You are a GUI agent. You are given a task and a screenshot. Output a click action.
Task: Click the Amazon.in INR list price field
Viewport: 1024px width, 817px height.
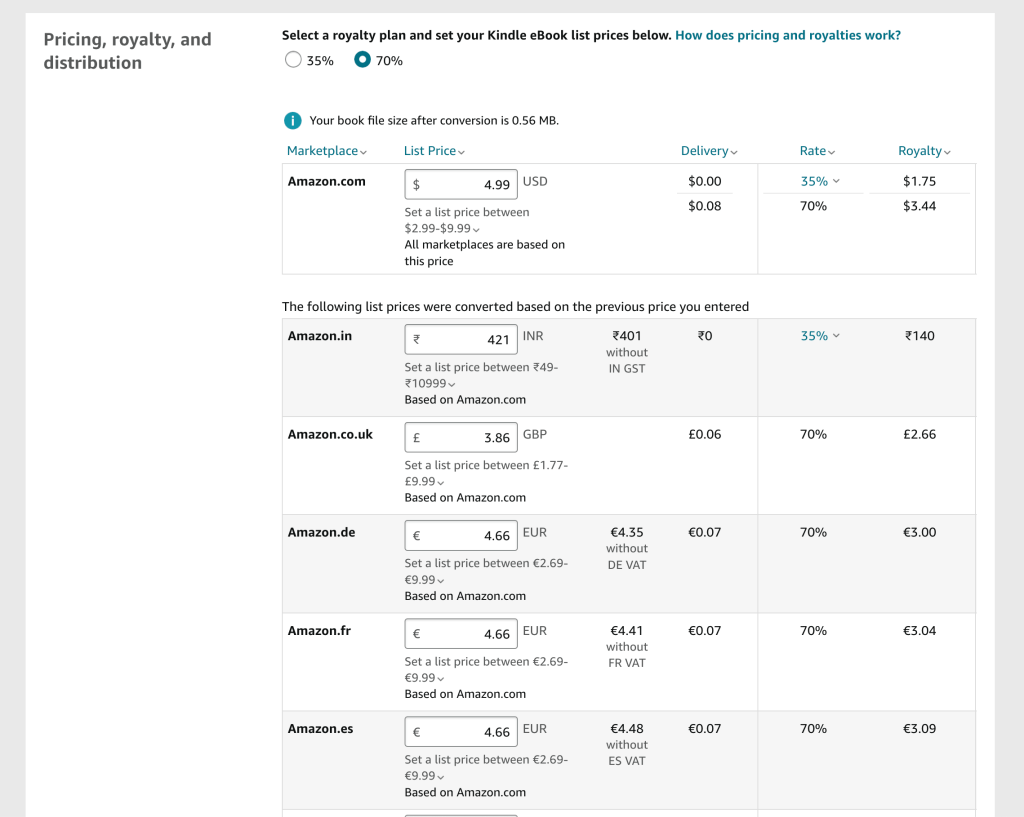461,339
